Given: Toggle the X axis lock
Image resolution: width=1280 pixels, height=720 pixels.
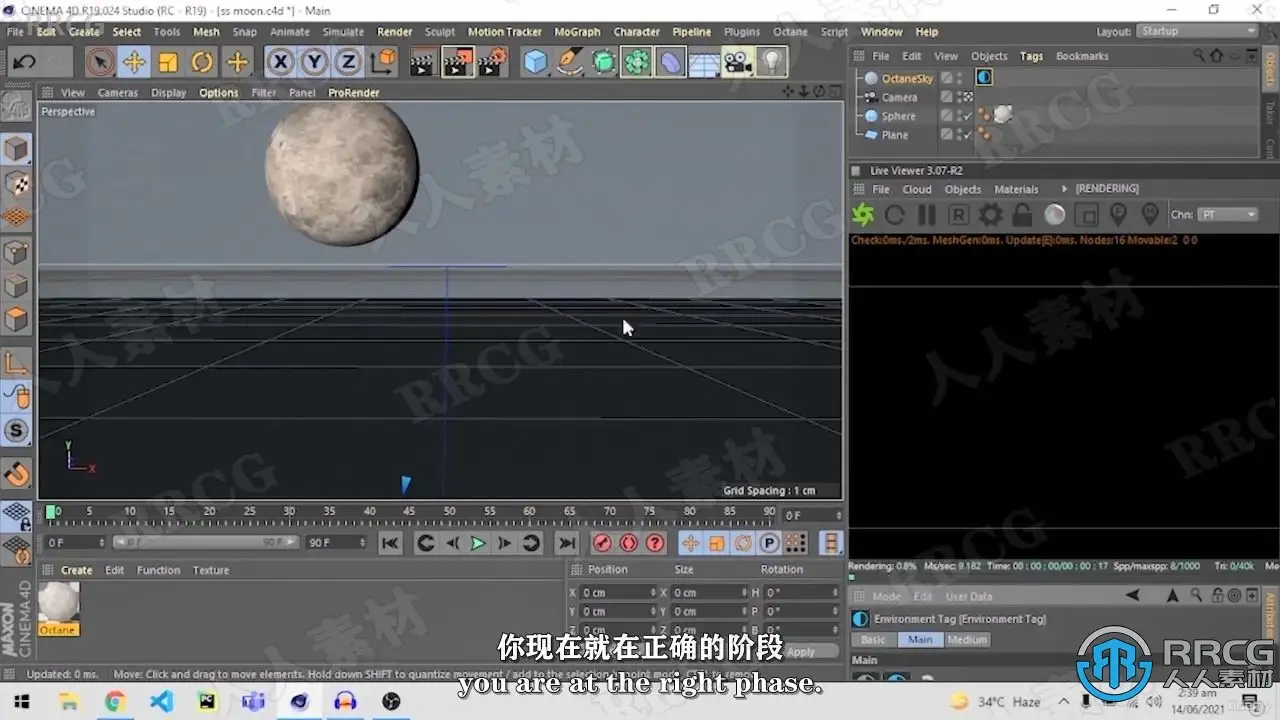Looking at the screenshot, I should (281, 63).
